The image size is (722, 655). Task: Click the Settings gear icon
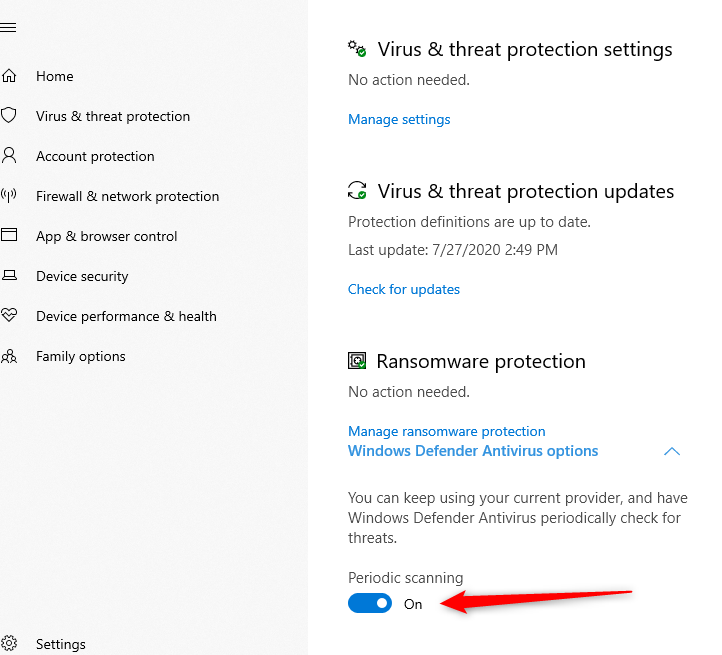pyautogui.click(x=9, y=644)
